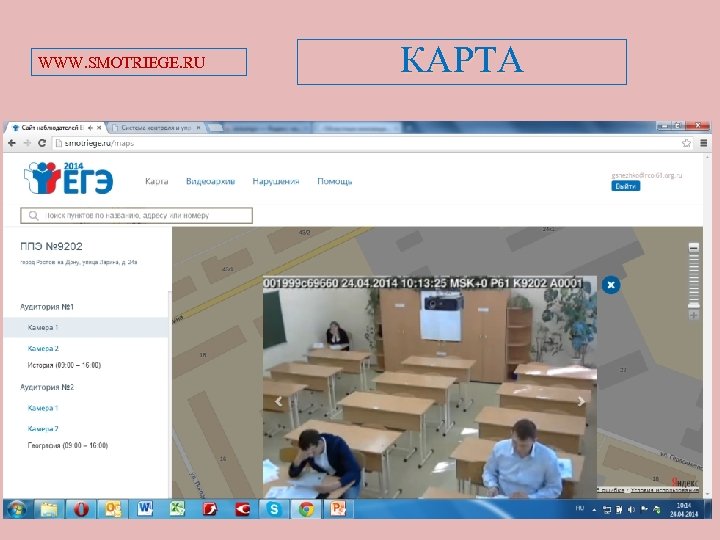Open Skype from the taskbar
720x540 pixels.
pos(274,509)
